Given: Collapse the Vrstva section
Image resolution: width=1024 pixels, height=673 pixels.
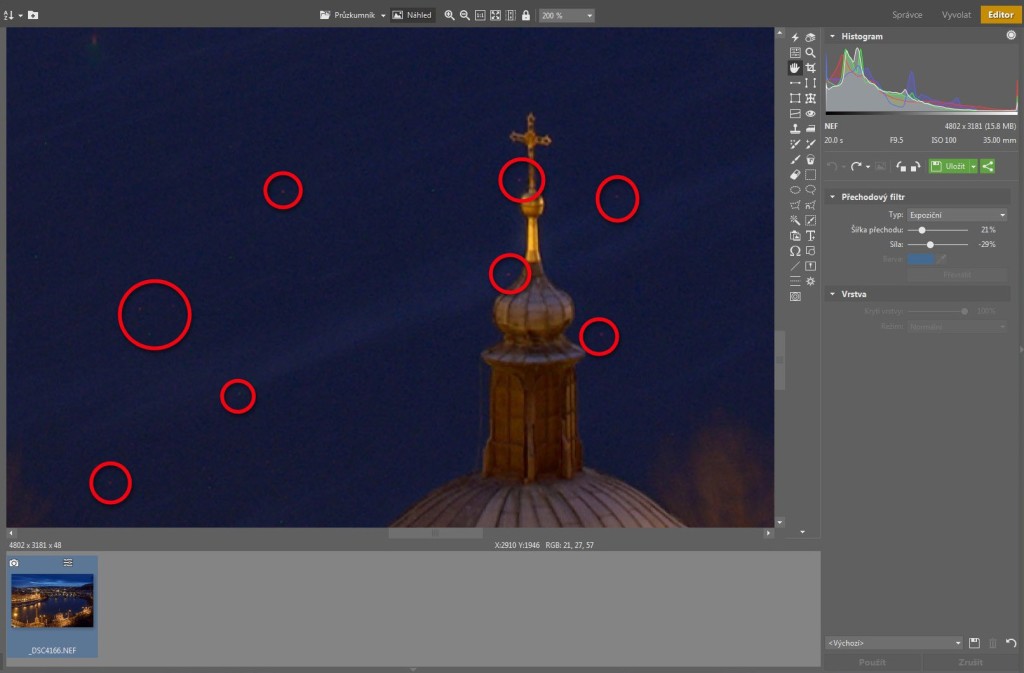Looking at the screenshot, I should point(832,294).
